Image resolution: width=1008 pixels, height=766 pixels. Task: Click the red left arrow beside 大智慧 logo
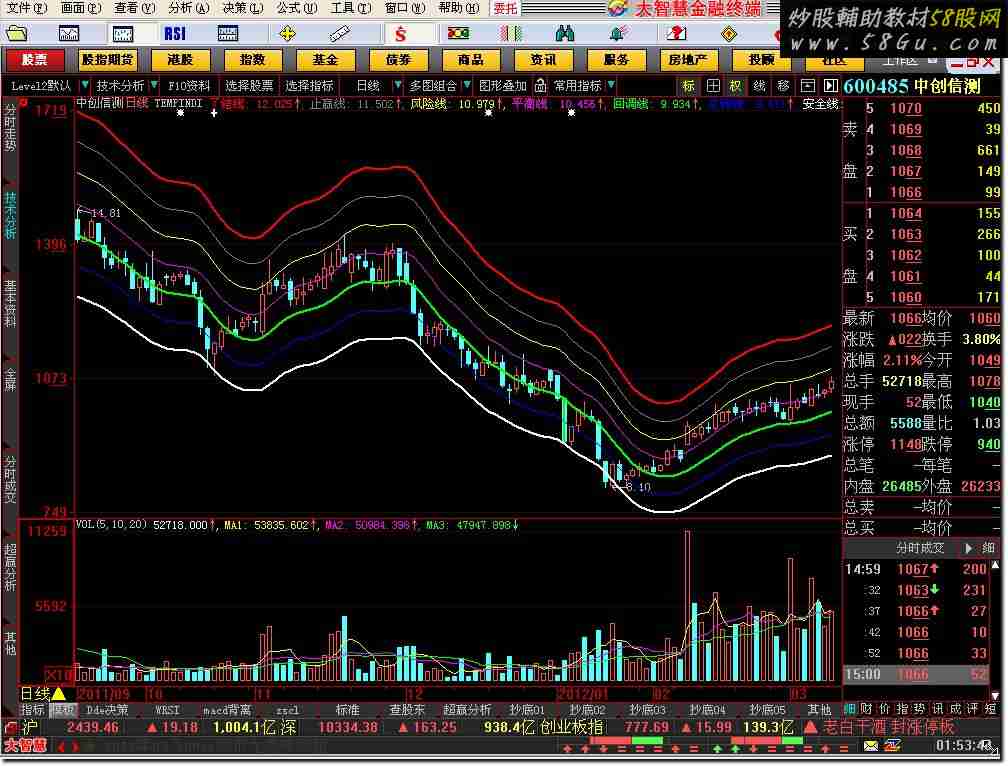(62, 747)
